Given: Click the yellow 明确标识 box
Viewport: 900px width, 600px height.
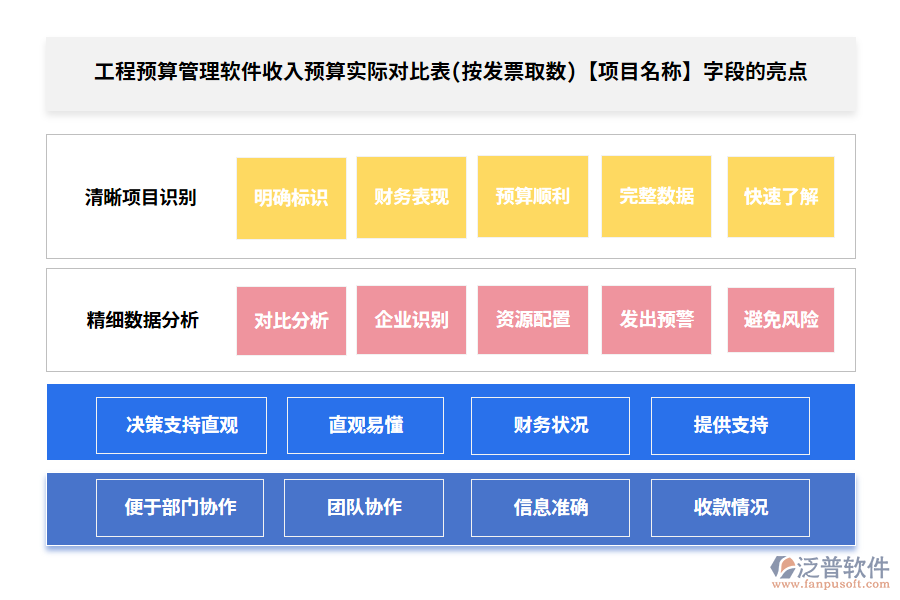Looking at the screenshot, I should coord(291,198).
